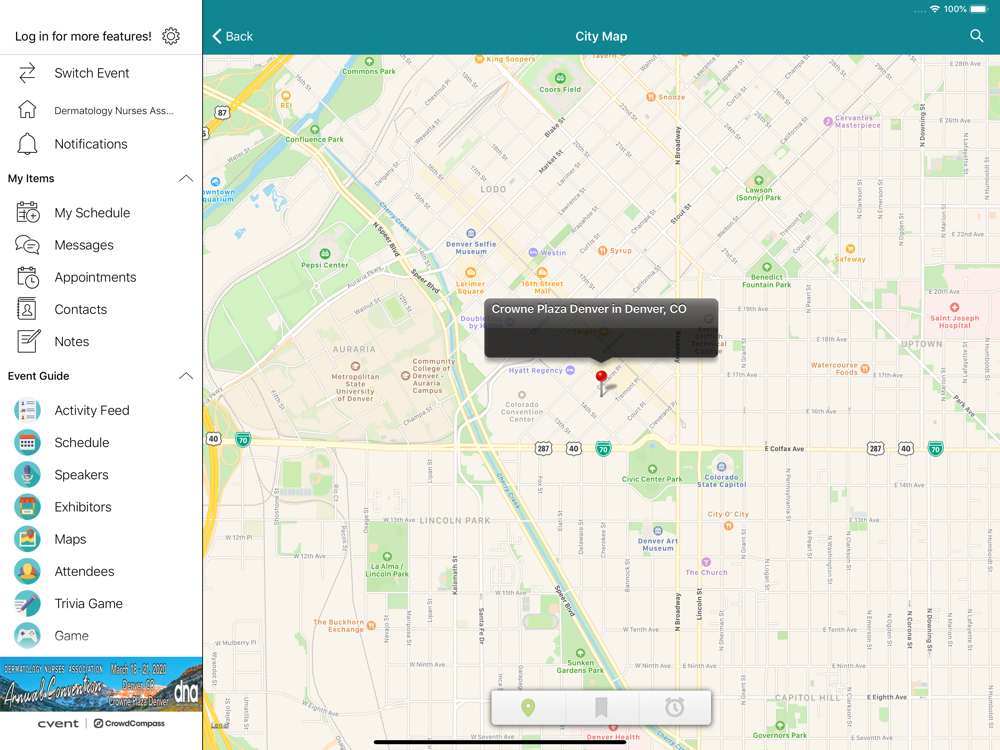1000x750 pixels.
Task: Tap the Notifications bell icon
Action: (27, 144)
